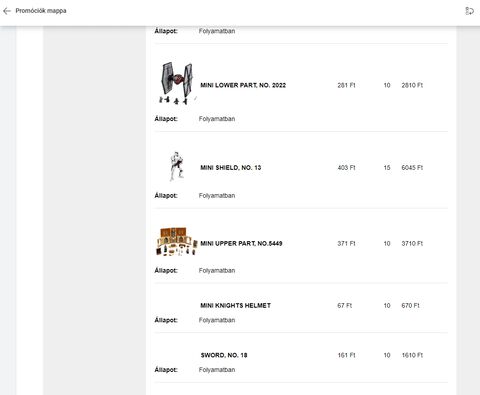Click the 281 Ft unit price
Viewport: 480px width, 395px height.
[346, 85]
